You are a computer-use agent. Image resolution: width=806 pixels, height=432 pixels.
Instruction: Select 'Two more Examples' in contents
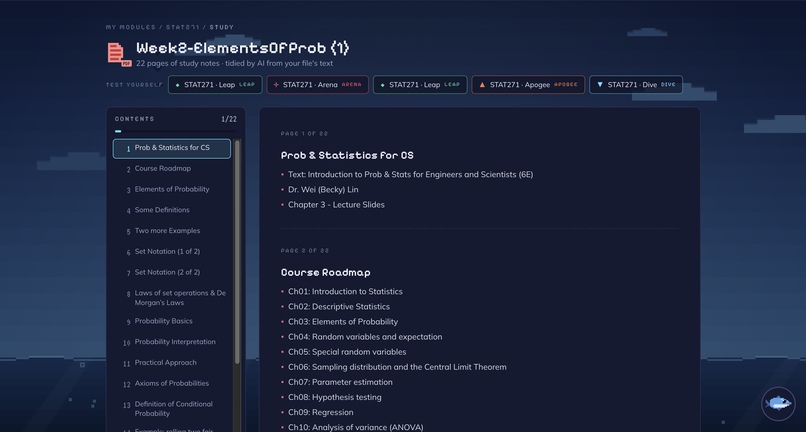(172, 231)
